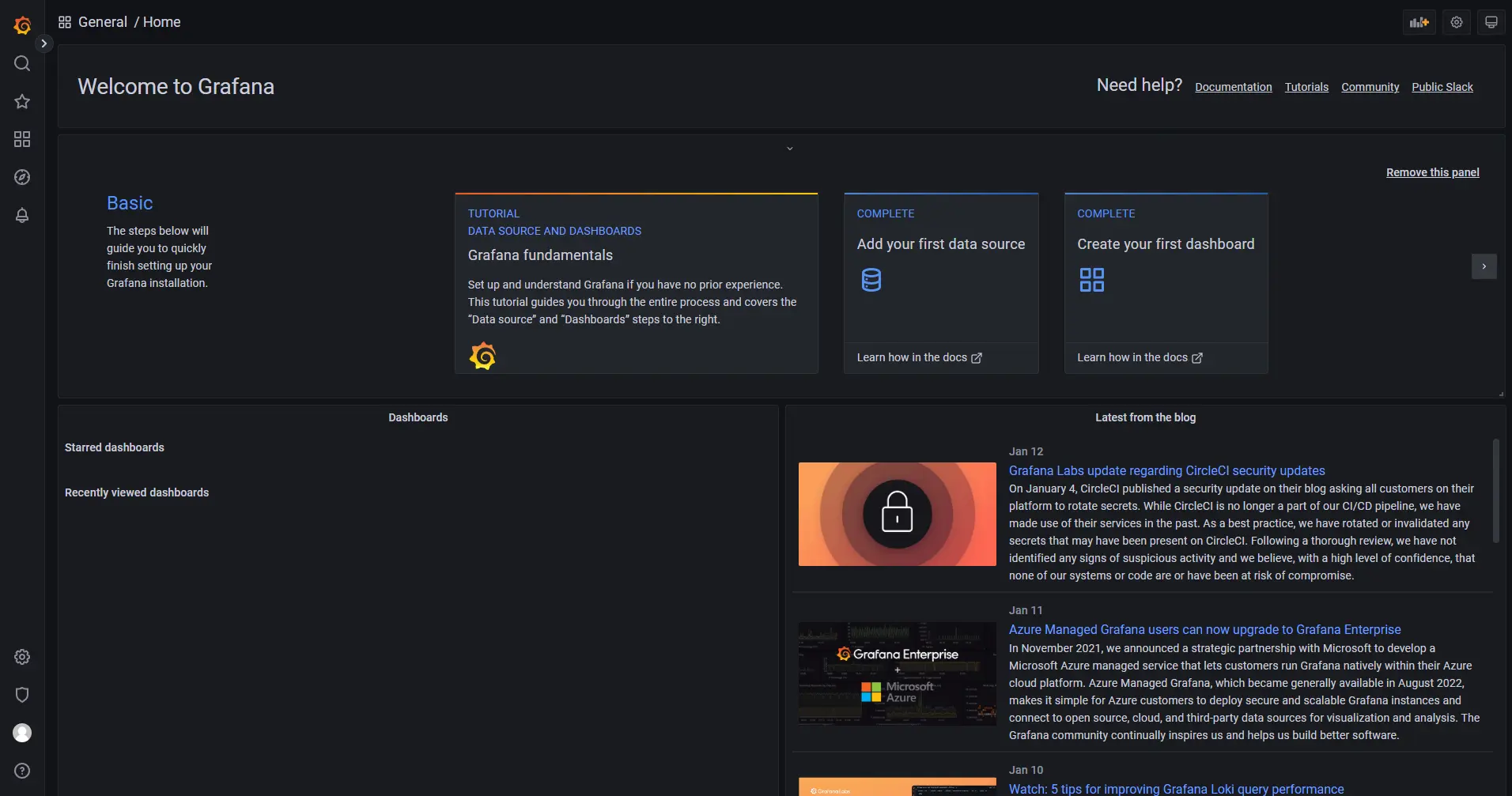Cycle view mode with monitor icon
1512x796 pixels.
(x=1491, y=22)
